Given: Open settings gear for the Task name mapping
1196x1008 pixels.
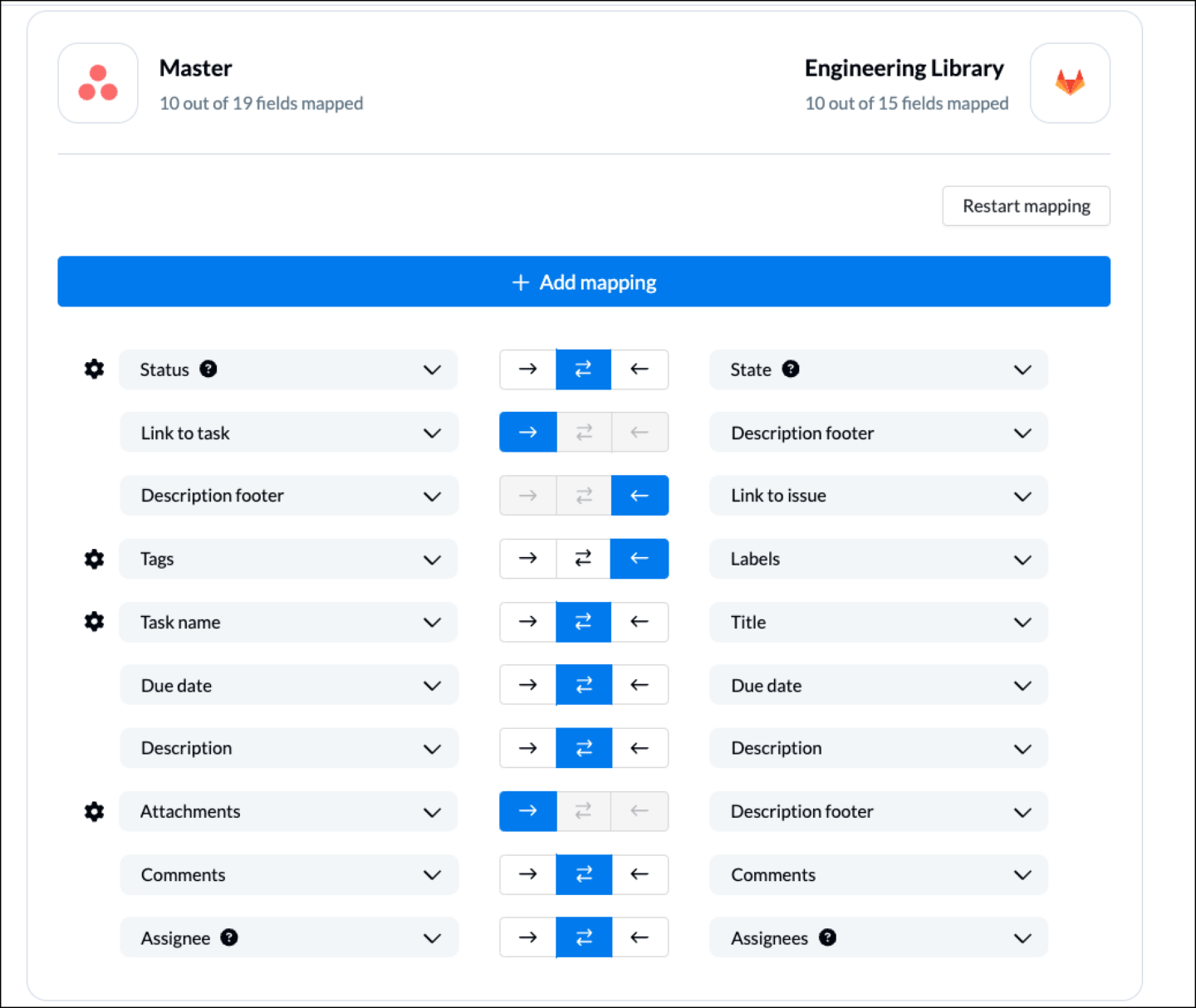Looking at the screenshot, I should coord(94,621).
